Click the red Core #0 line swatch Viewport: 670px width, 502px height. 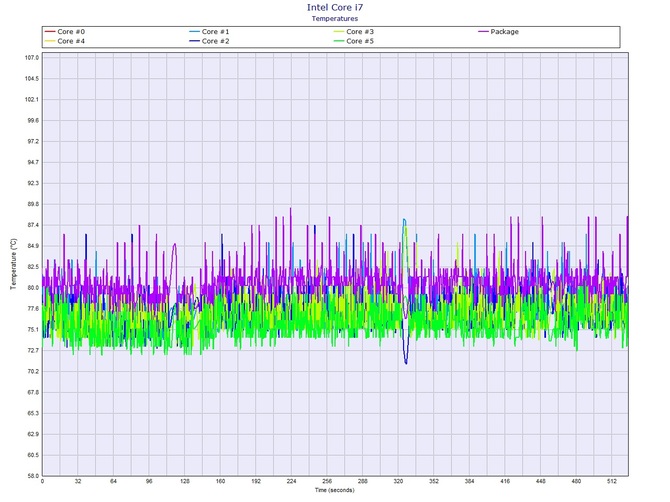50,32
